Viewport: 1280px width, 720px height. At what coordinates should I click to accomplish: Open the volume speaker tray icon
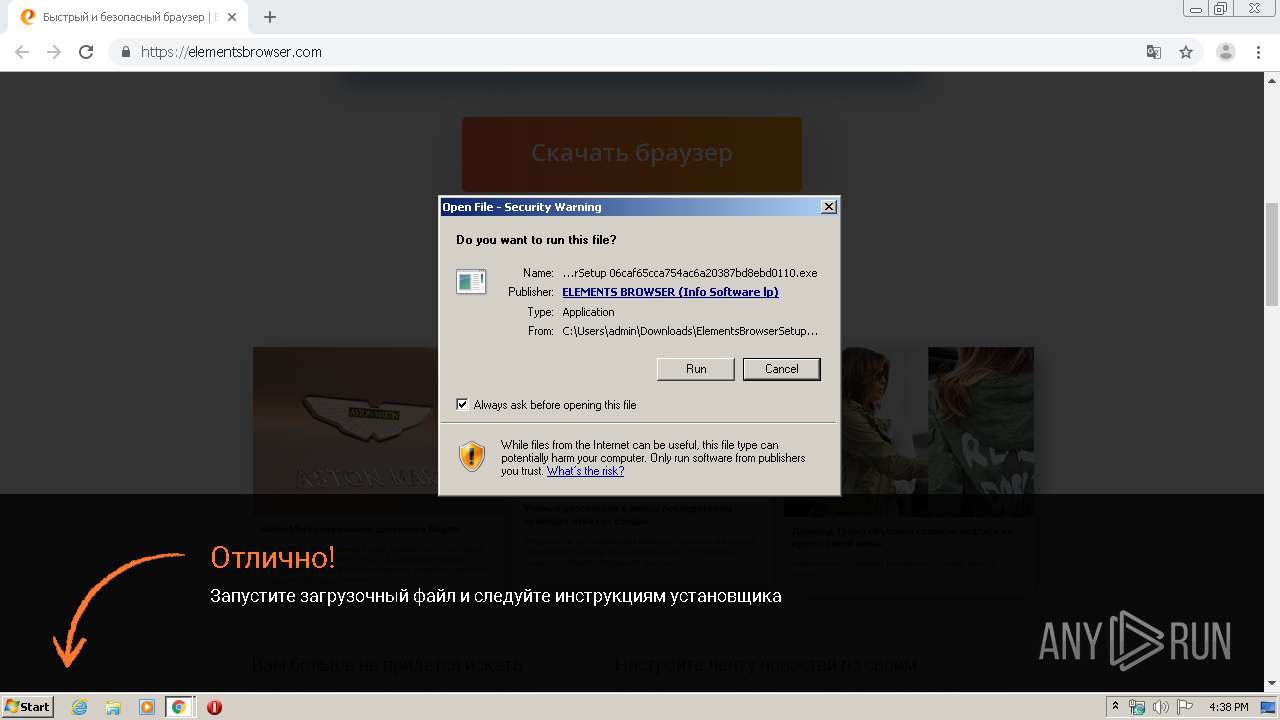[x=1161, y=707]
